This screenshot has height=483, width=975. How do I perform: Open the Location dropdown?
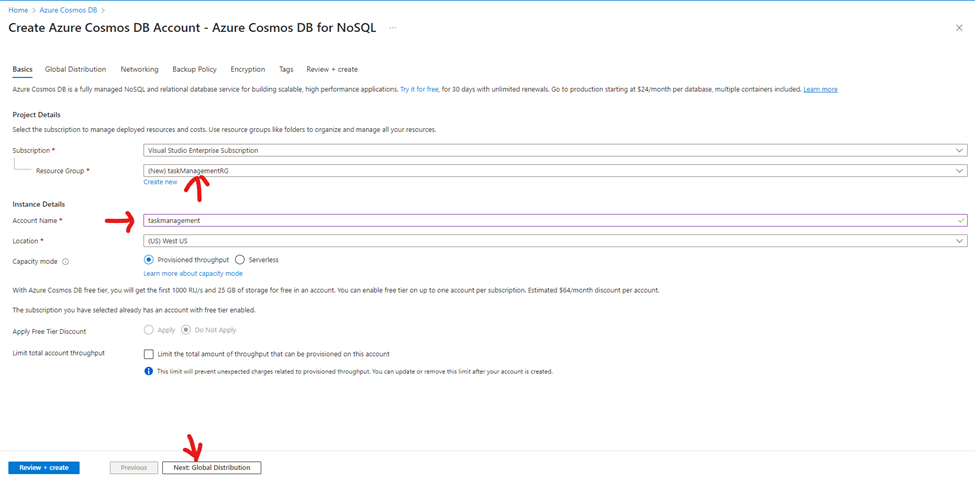(555, 241)
